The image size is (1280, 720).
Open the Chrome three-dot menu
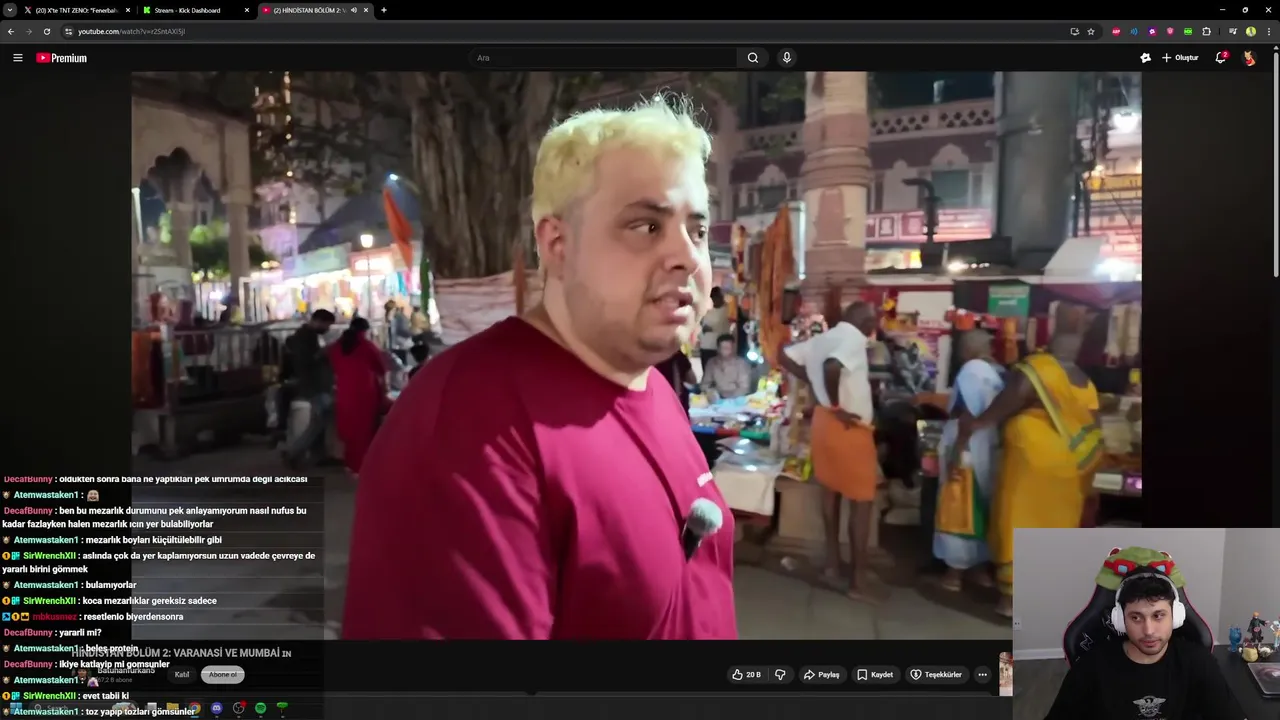pyautogui.click(x=1269, y=31)
